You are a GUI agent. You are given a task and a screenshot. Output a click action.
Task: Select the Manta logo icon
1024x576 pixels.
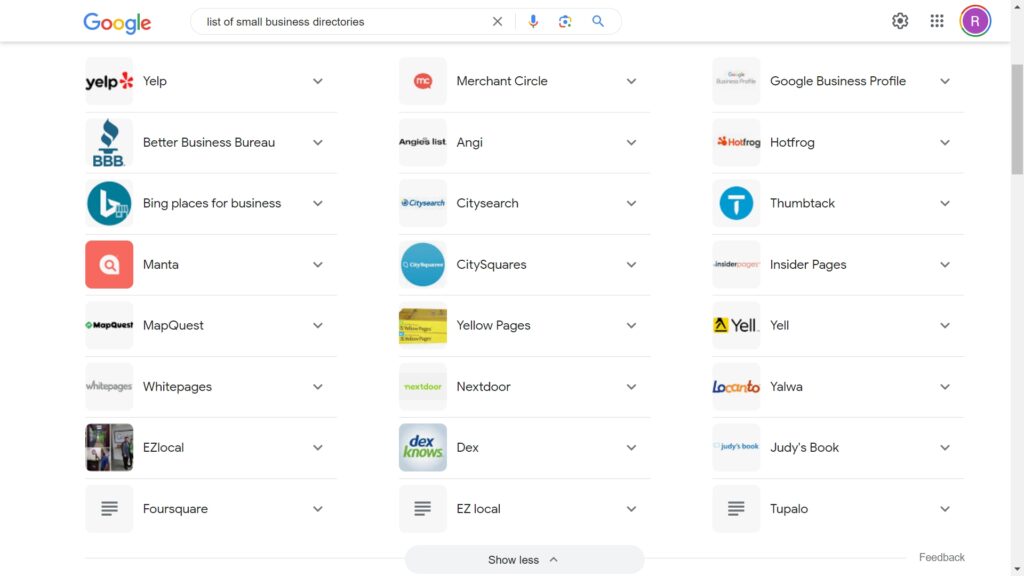[109, 264]
